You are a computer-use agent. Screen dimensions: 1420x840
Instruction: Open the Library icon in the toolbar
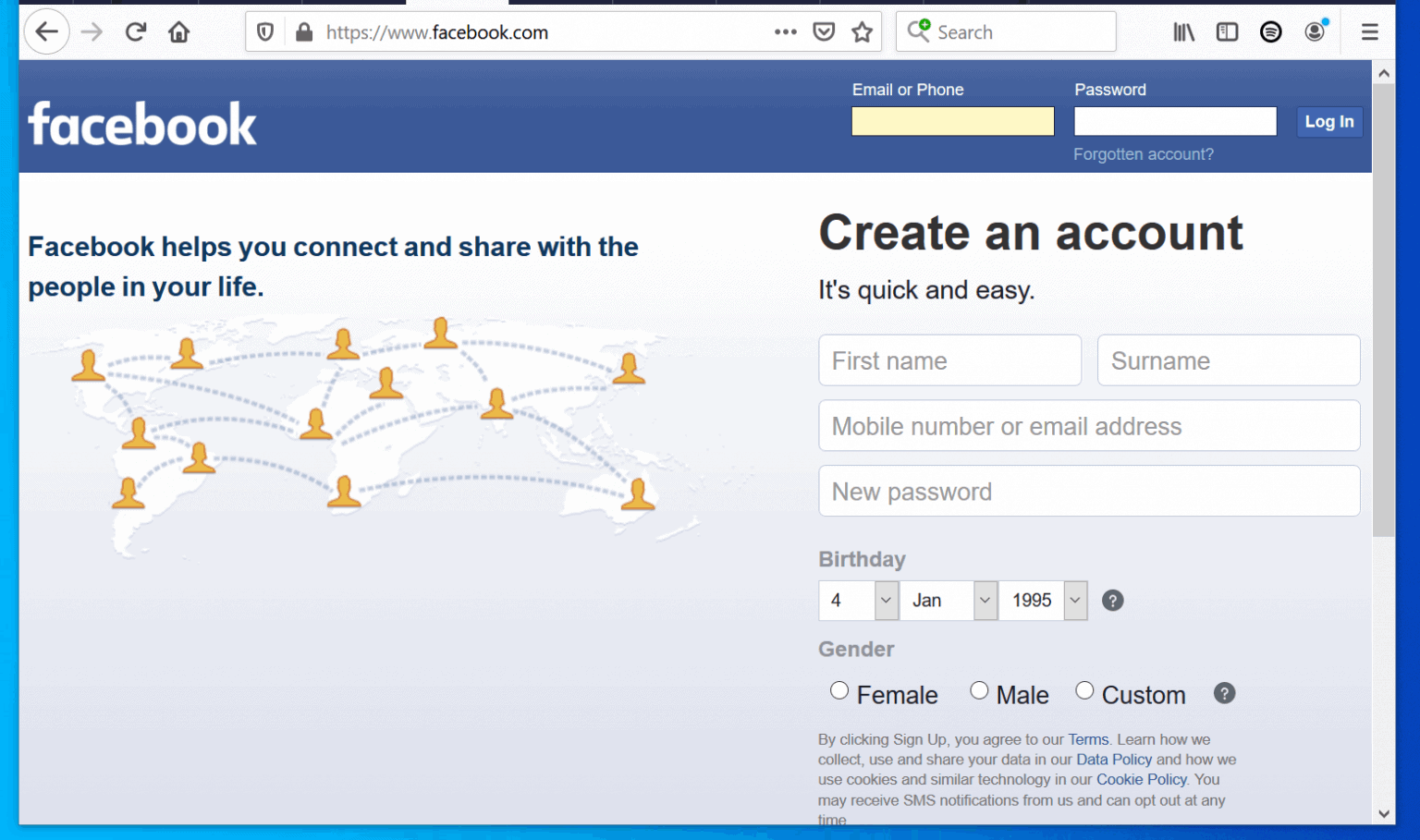(1183, 30)
